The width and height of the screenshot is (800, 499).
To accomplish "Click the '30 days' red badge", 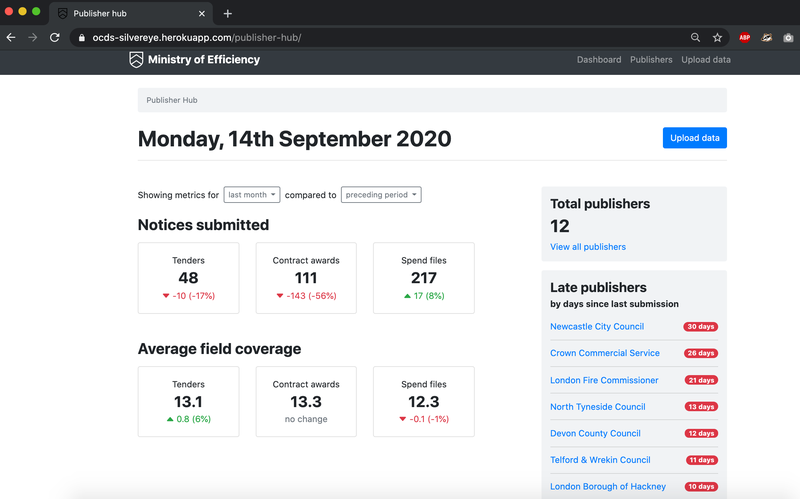I will 701,327.
